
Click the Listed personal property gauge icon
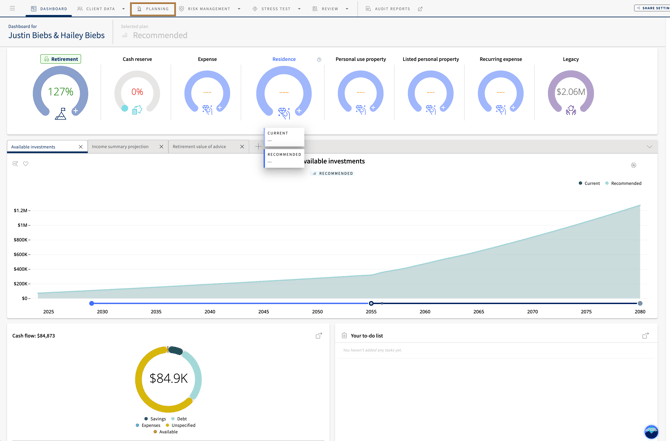(431, 110)
